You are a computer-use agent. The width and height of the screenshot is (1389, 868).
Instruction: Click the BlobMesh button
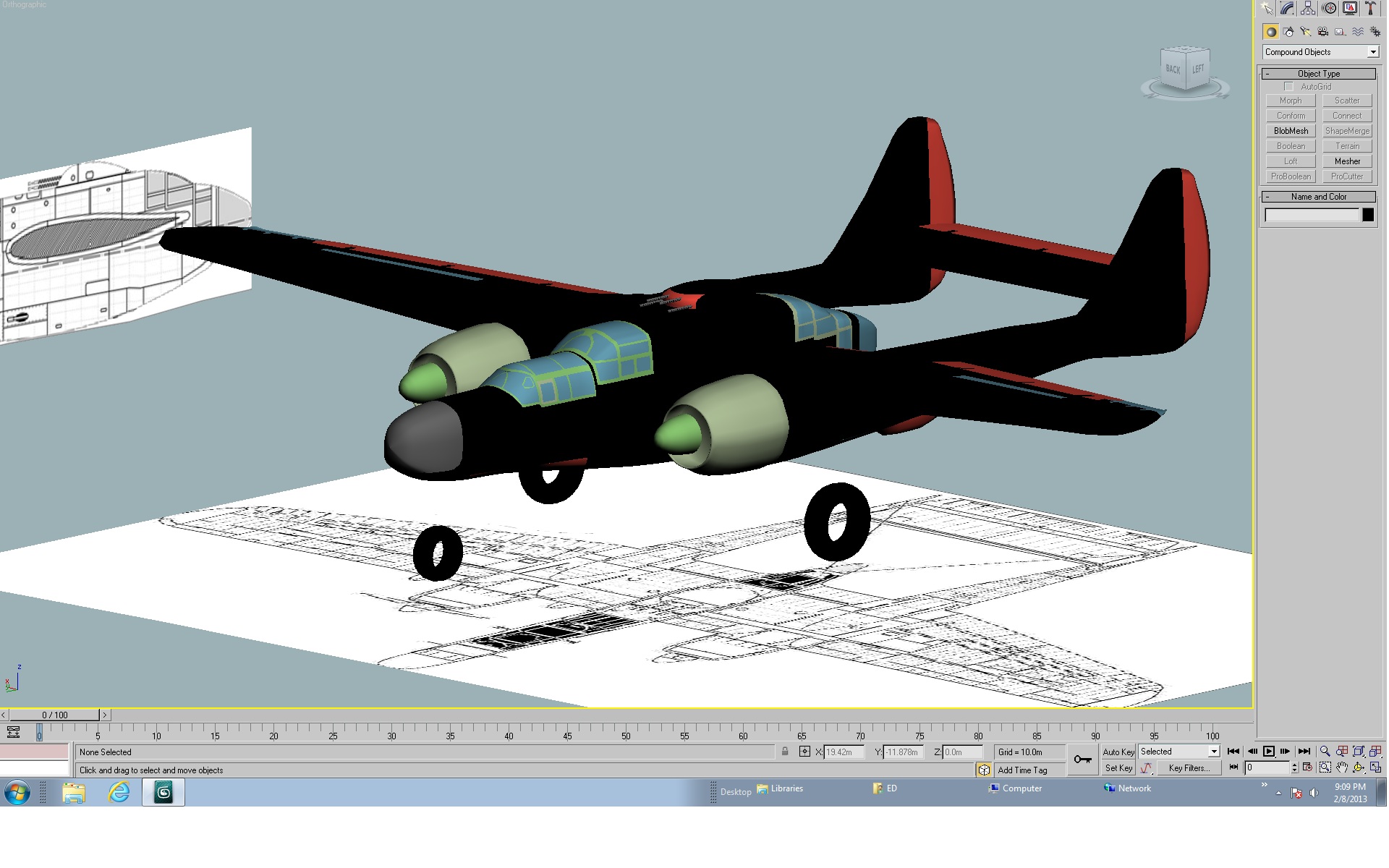tap(1291, 131)
